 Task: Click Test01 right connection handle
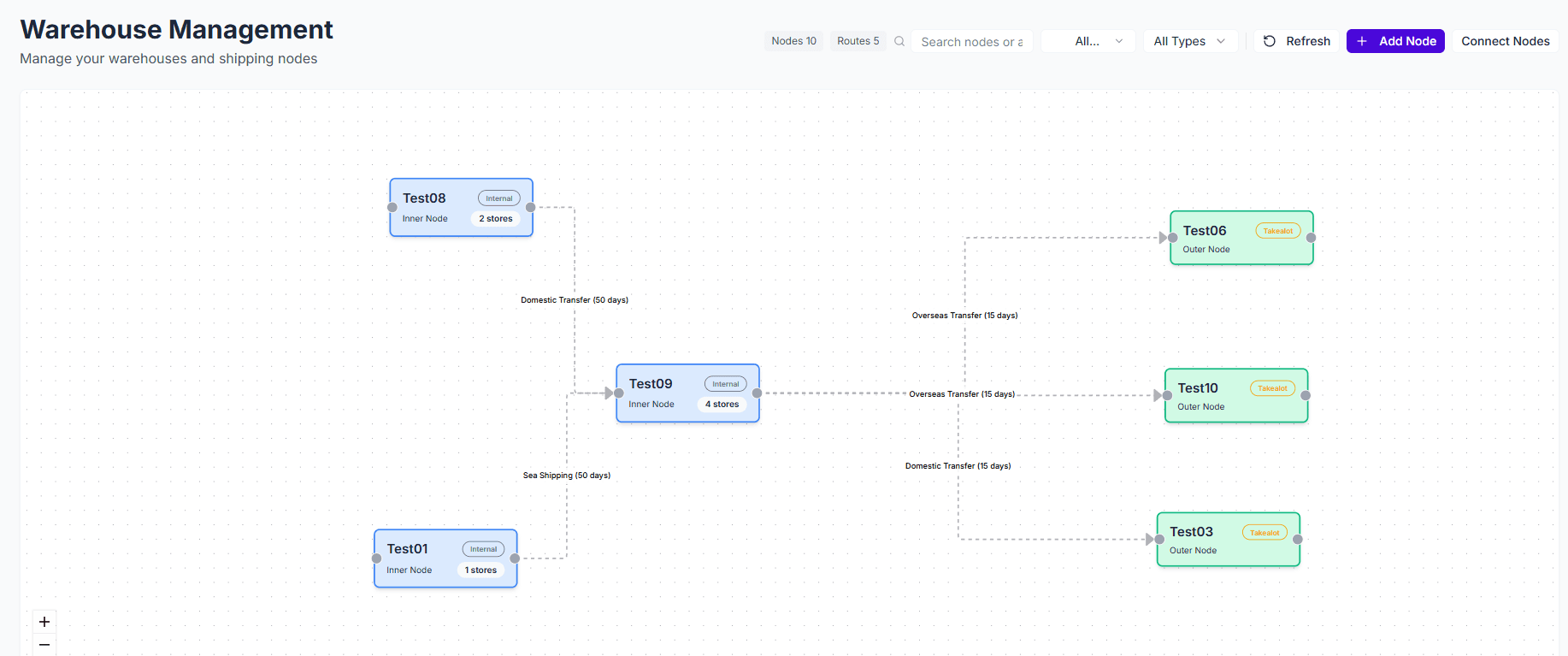[515, 558]
